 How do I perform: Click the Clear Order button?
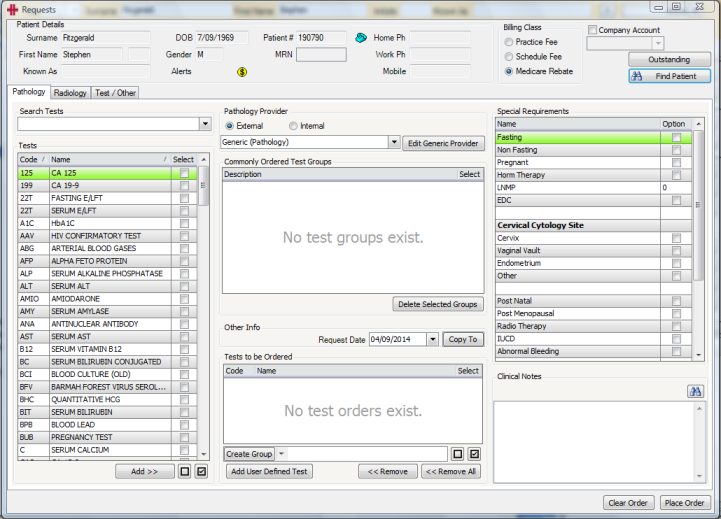628,503
